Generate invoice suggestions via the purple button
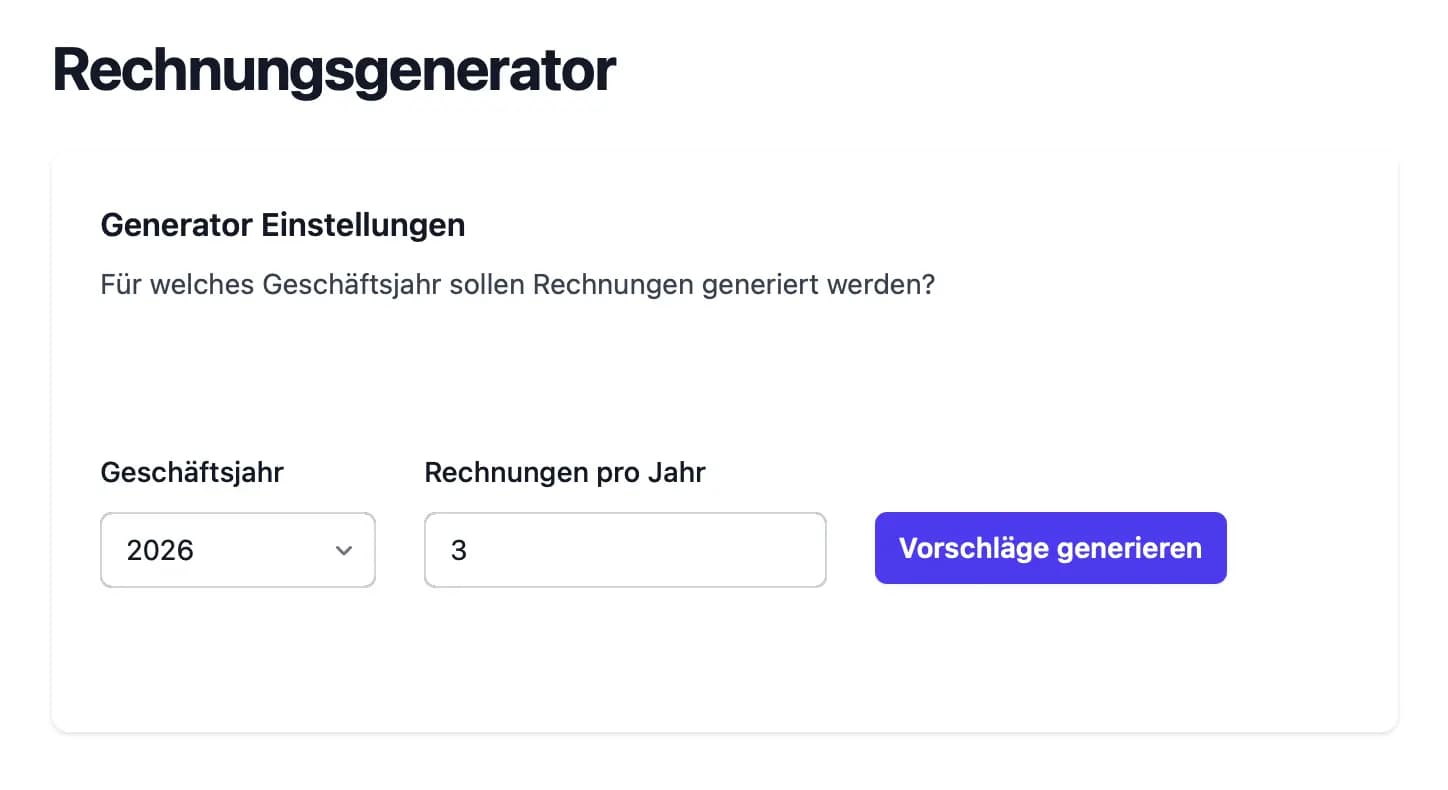 pyautogui.click(x=1050, y=548)
